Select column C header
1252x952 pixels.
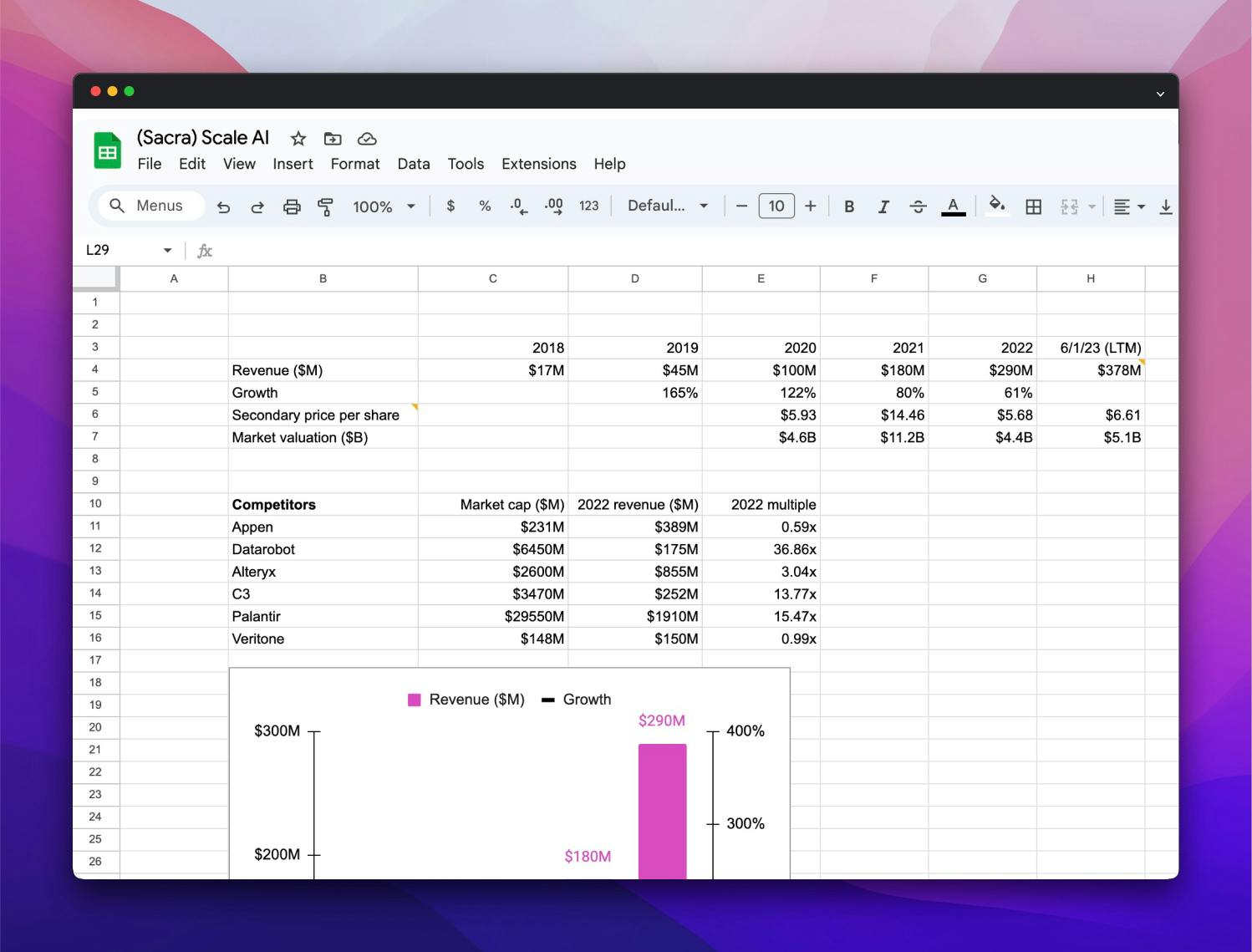click(493, 278)
